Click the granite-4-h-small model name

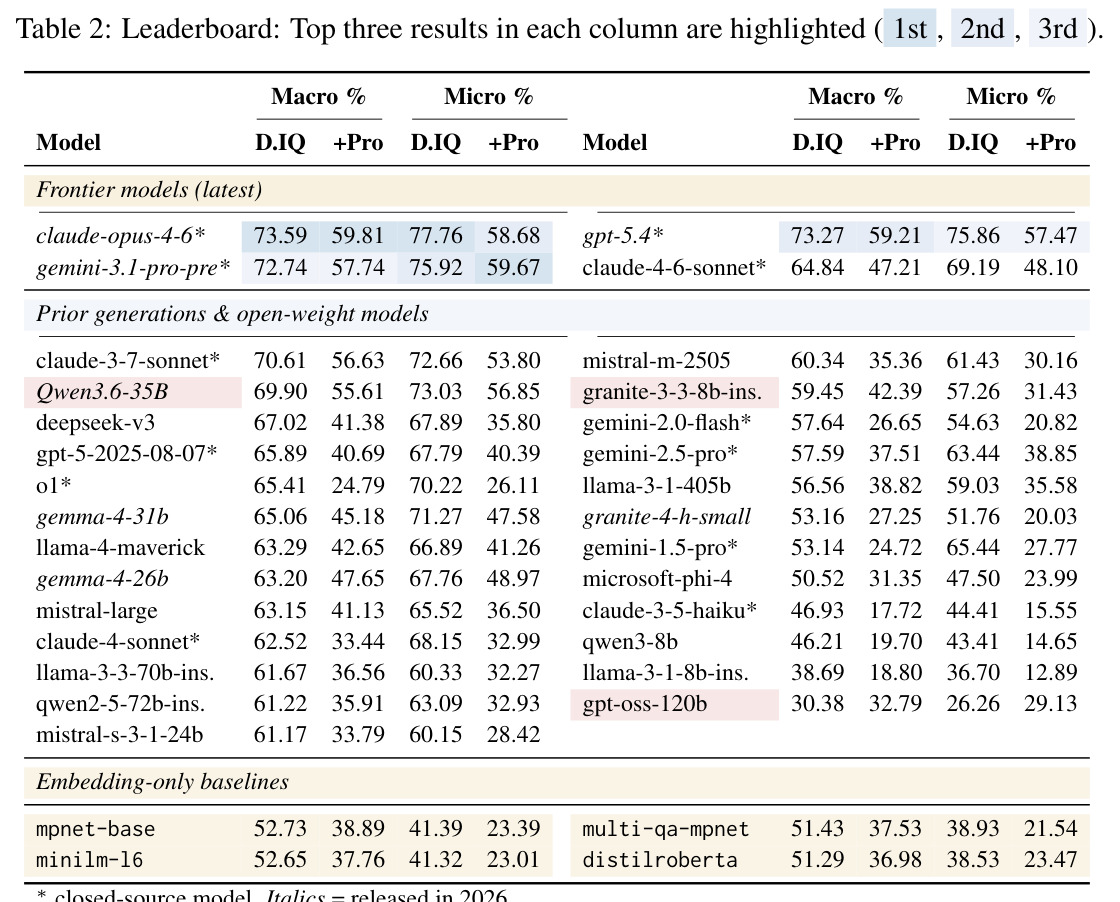[x=666, y=516]
